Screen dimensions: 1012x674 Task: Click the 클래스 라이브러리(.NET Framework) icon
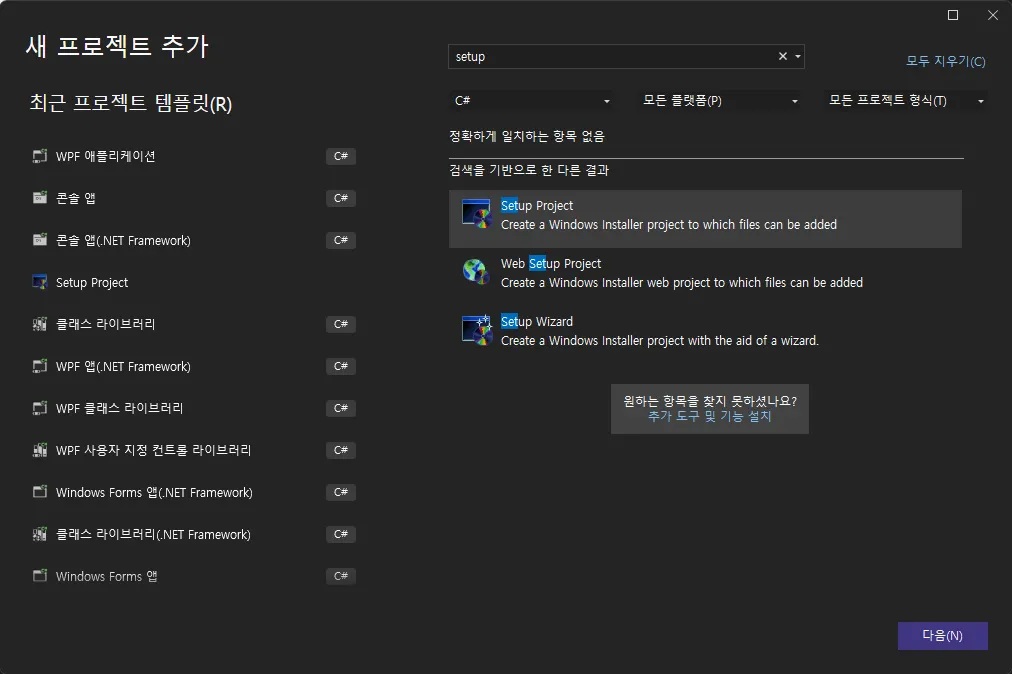pyautogui.click(x=40, y=534)
